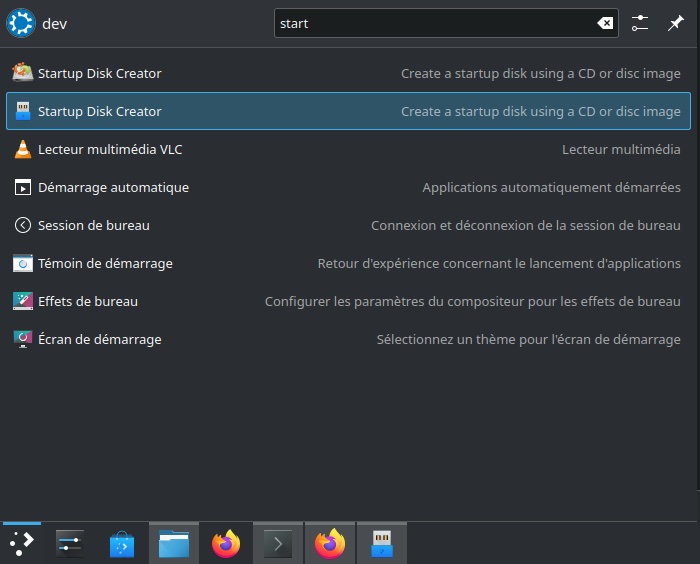Screen dimensions: 700x564
Task: Click the first Firefox icon in taskbar
Action: click(x=226, y=543)
